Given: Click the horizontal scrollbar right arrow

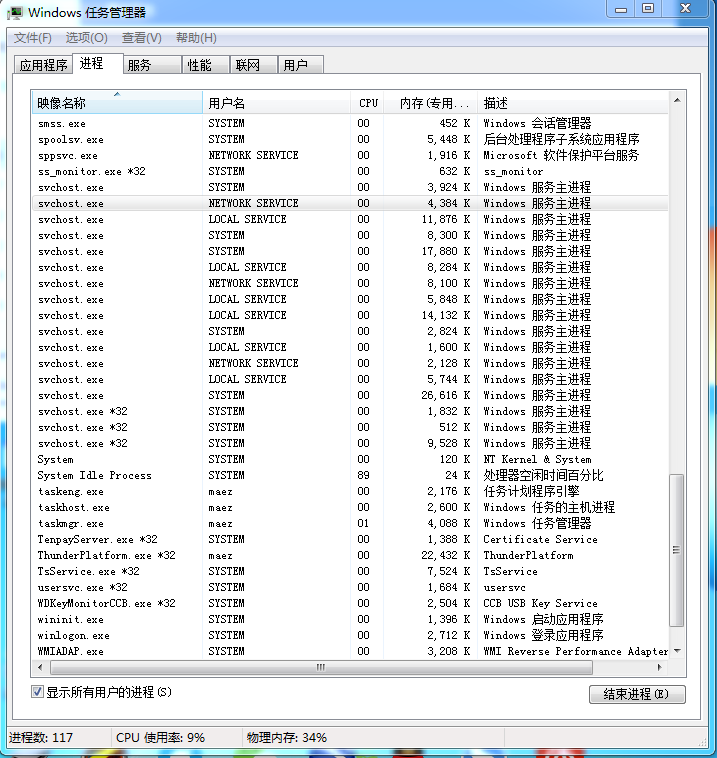Looking at the screenshot, I should pos(659,667).
